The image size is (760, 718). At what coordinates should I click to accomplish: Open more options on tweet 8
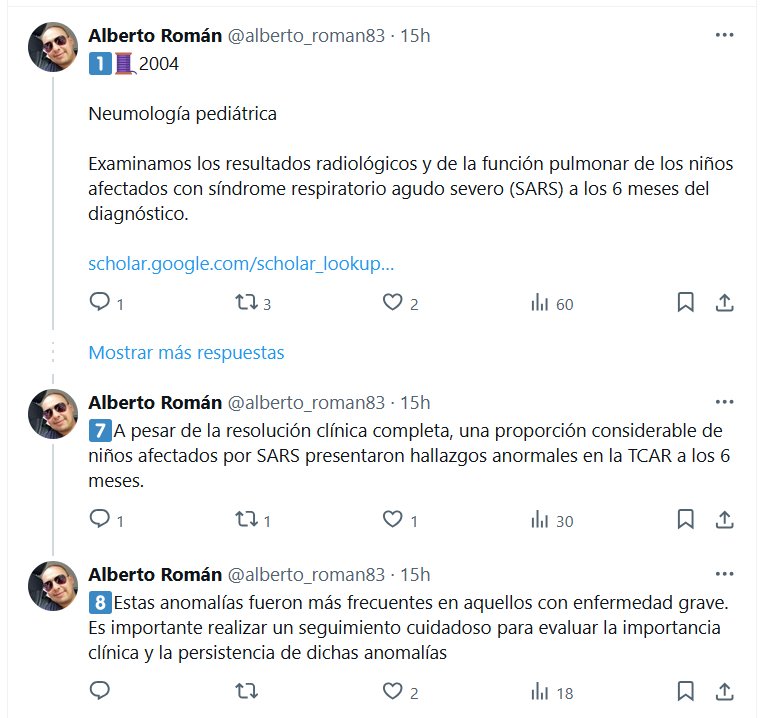pos(726,574)
